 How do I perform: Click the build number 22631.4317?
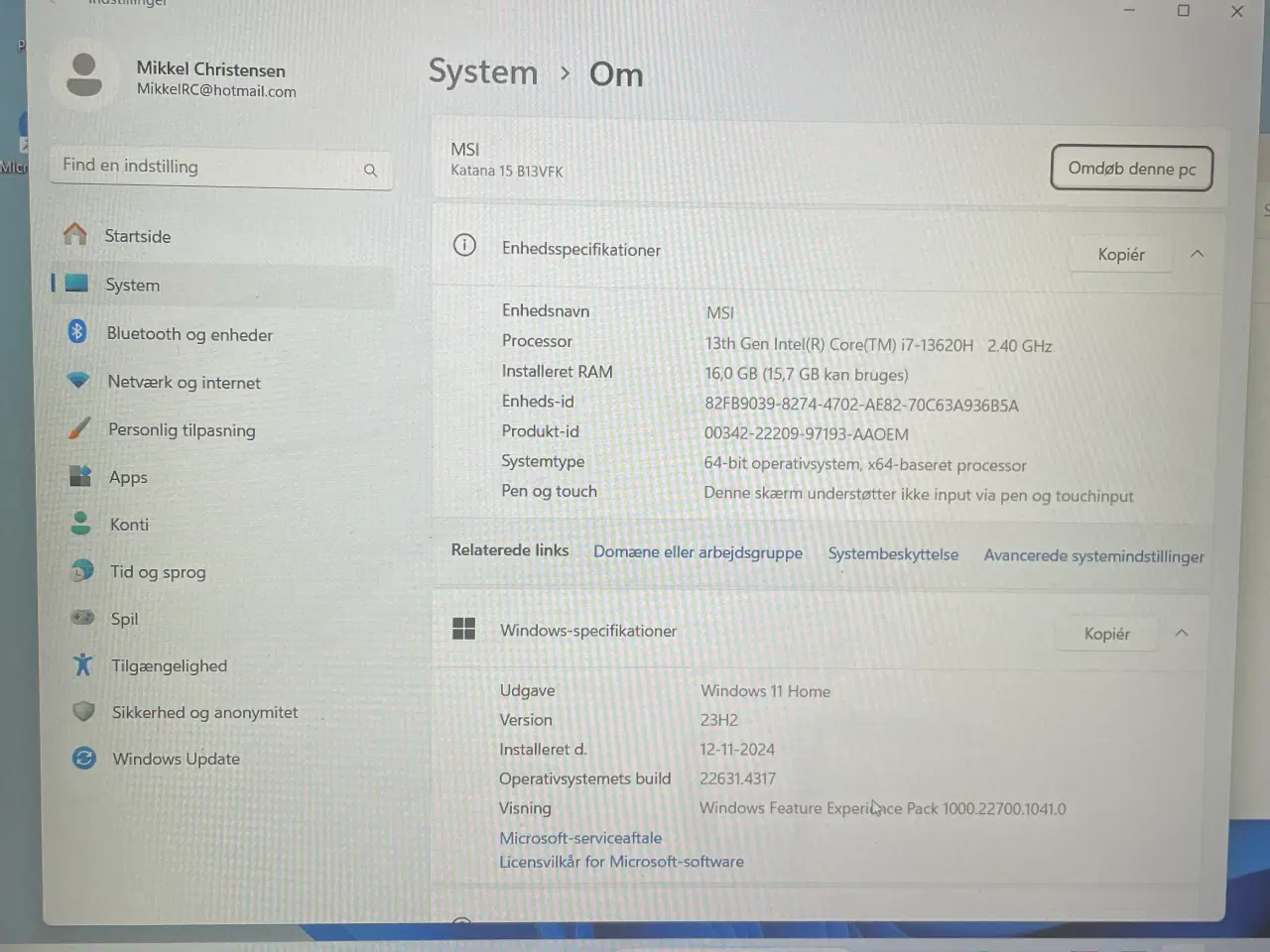pos(737,778)
